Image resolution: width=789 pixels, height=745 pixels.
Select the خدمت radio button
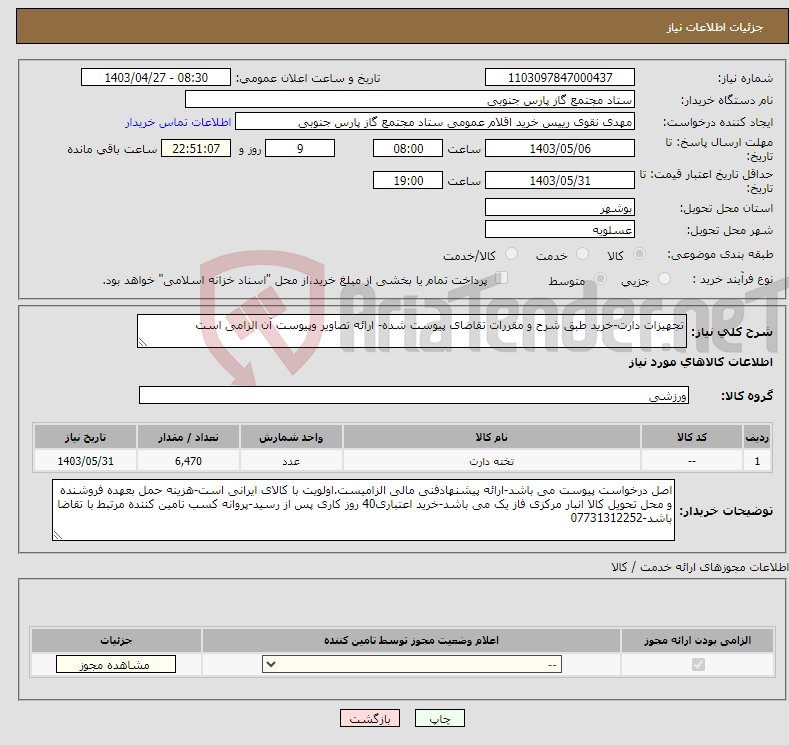pyautogui.click(x=582, y=254)
